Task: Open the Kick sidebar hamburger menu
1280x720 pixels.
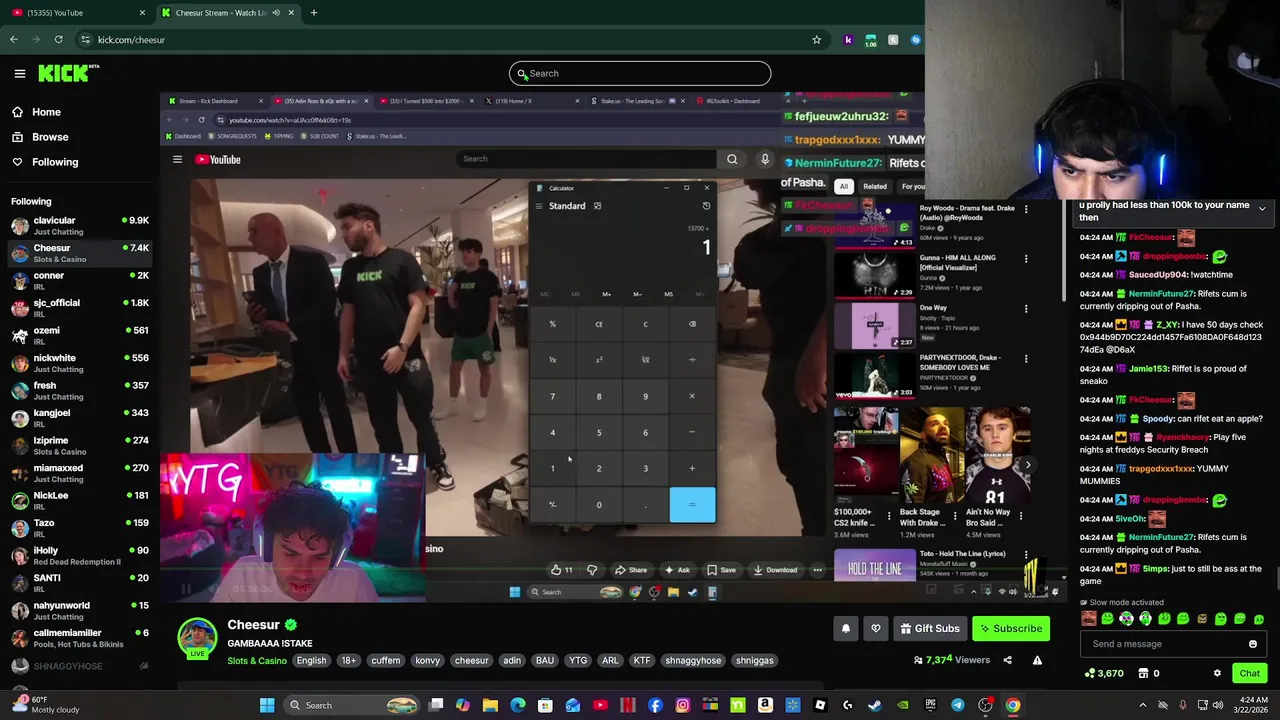Action: pyautogui.click(x=19, y=73)
